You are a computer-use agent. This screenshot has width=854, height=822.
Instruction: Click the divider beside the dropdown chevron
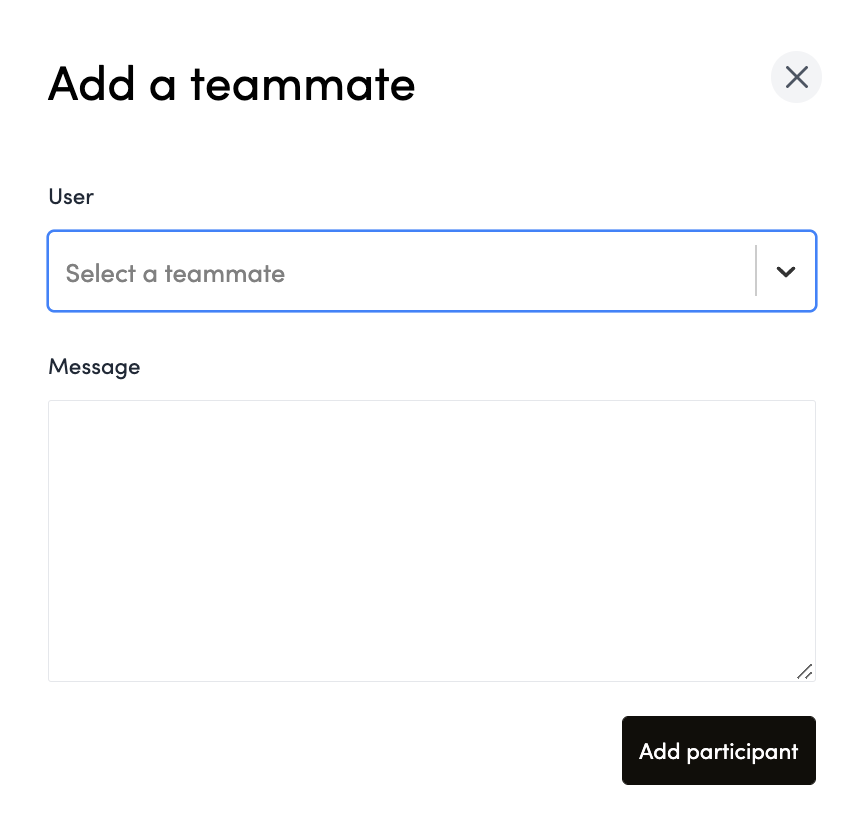(x=756, y=272)
